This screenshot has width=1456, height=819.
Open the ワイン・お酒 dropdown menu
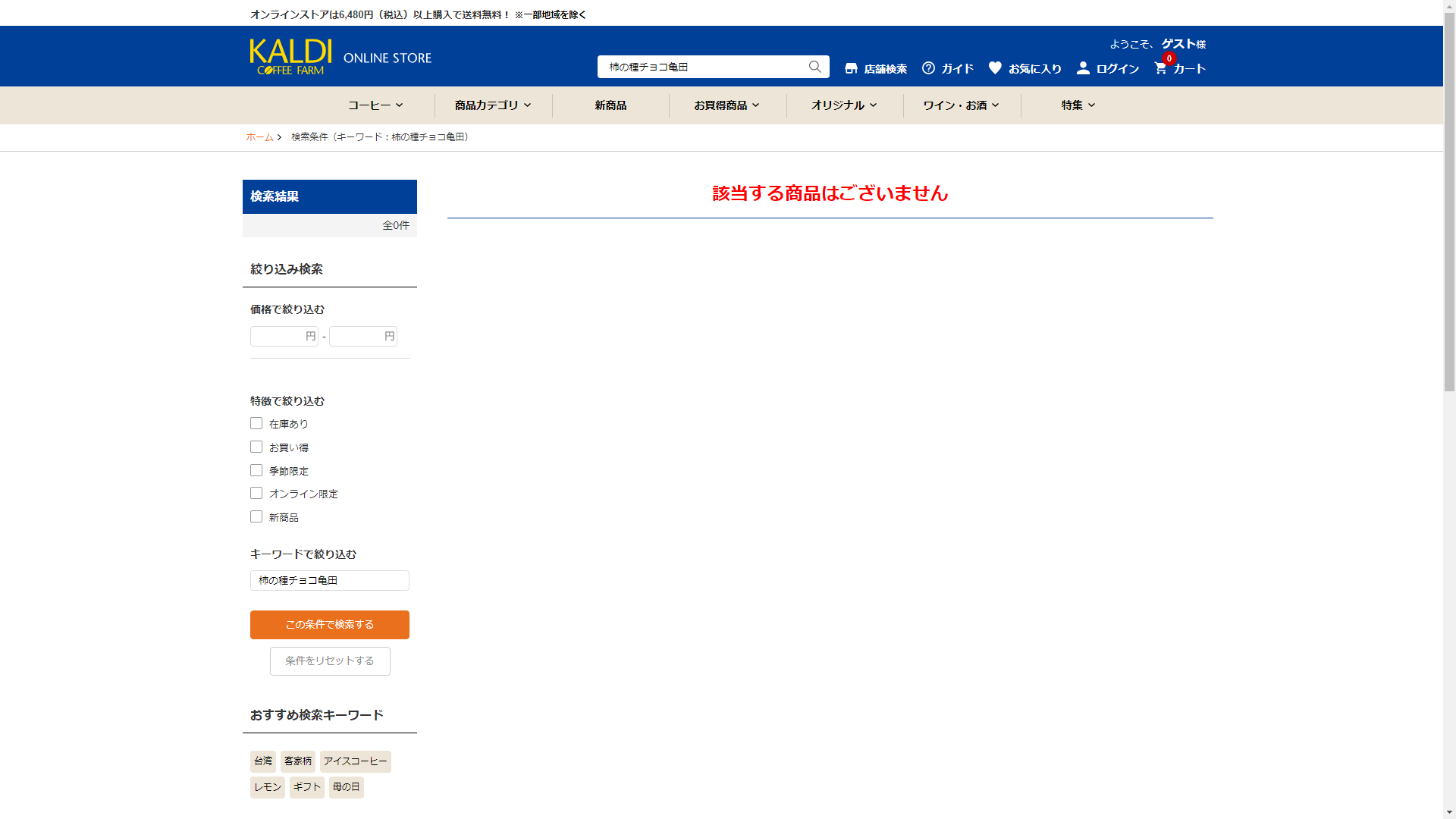click(961, 105)
